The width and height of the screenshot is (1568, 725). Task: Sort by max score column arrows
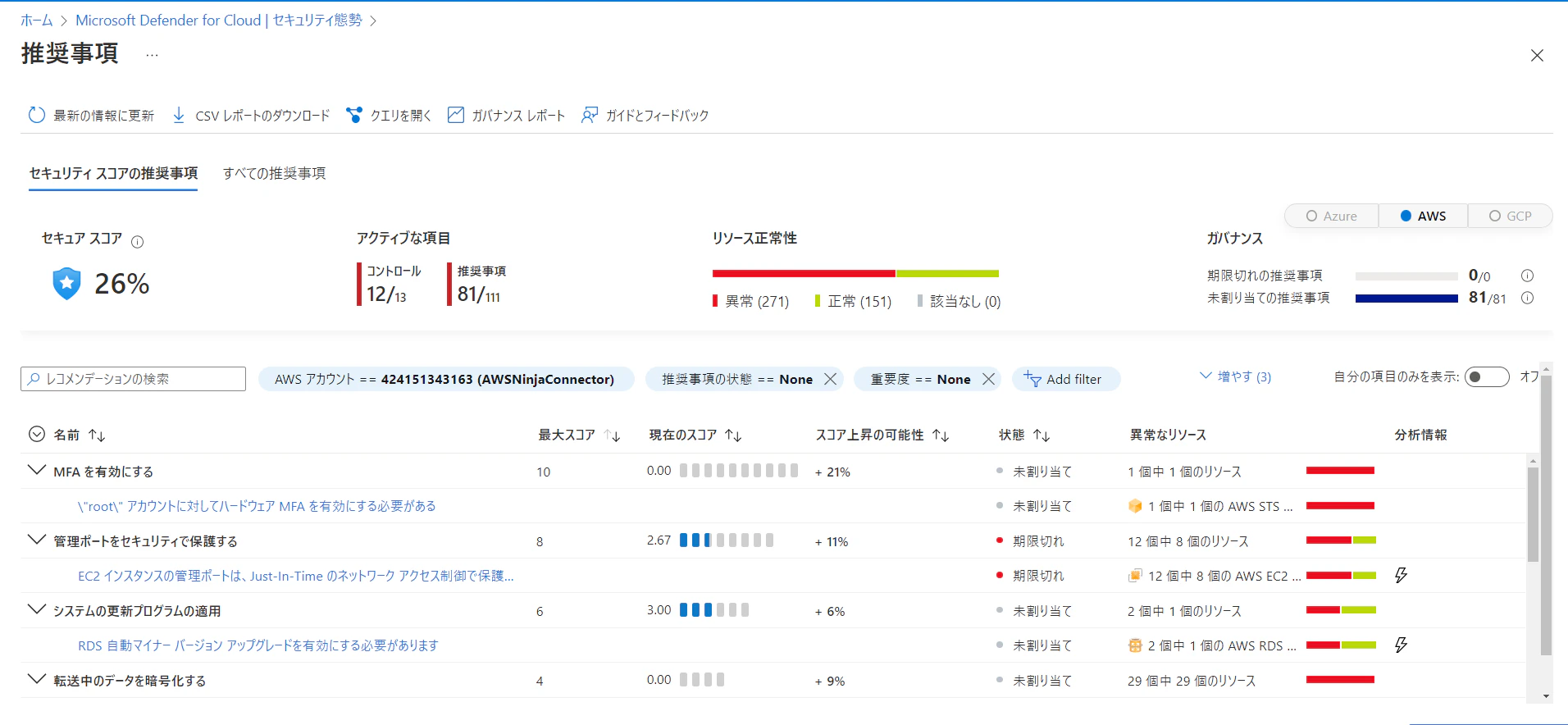coord(612,435)
